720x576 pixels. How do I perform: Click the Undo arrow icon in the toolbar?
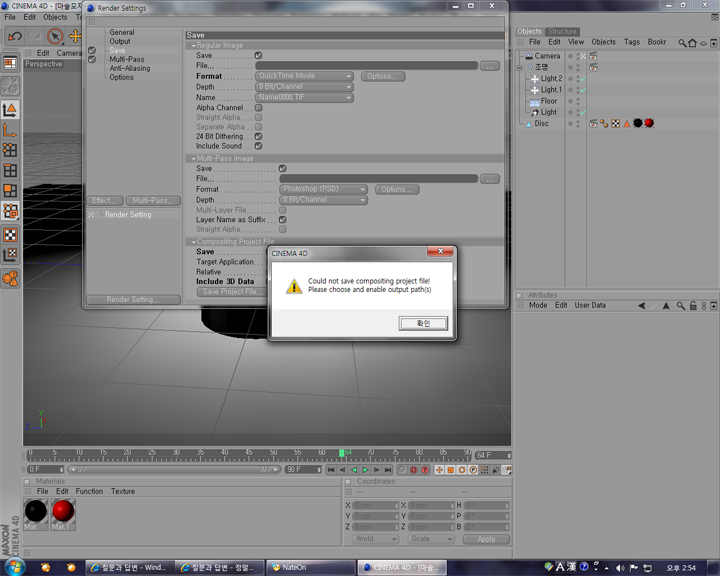pyautogui.click(x=14, y=36)
